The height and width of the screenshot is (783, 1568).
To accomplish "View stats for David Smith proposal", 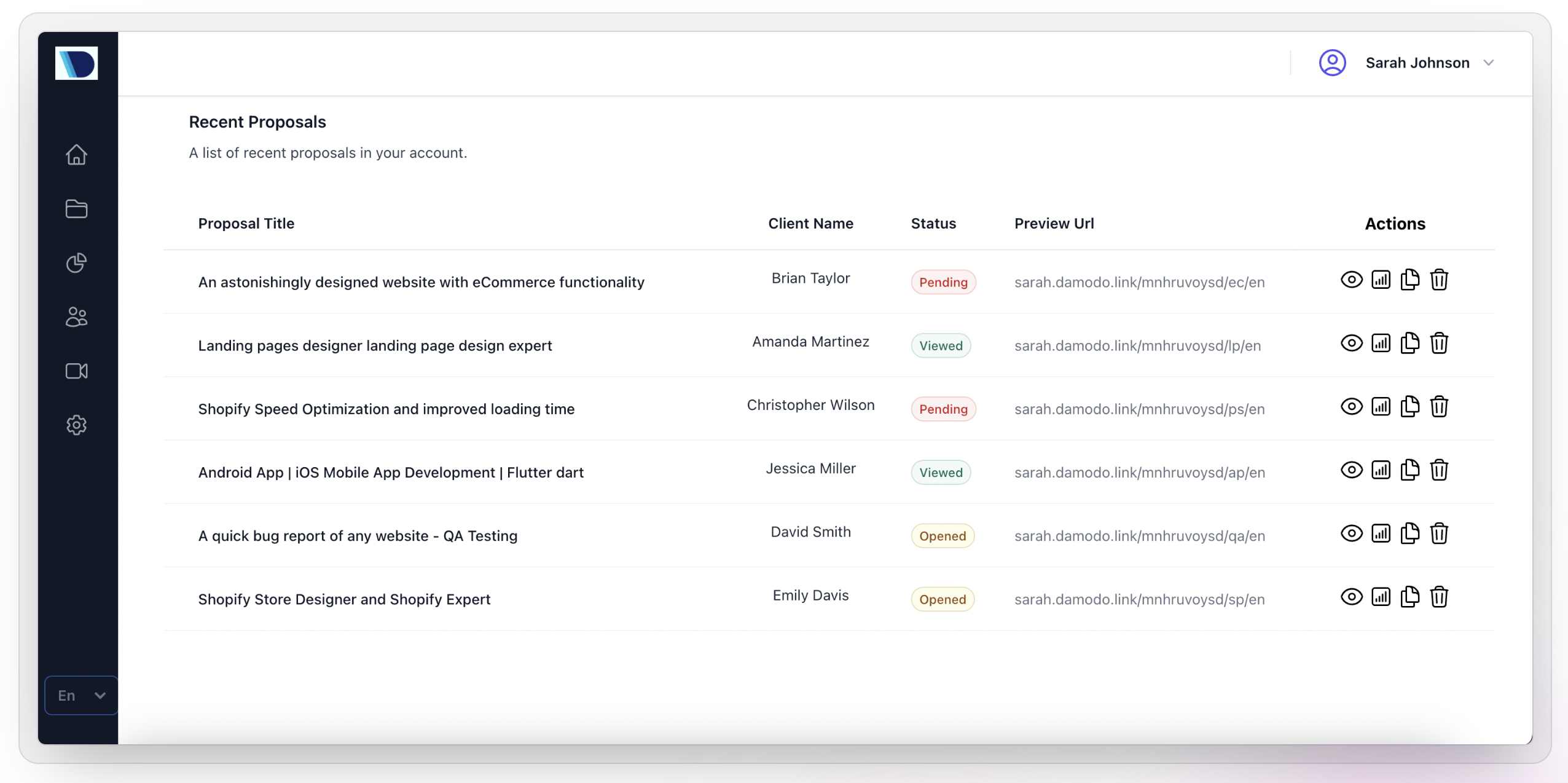I will click(1381, 533).
